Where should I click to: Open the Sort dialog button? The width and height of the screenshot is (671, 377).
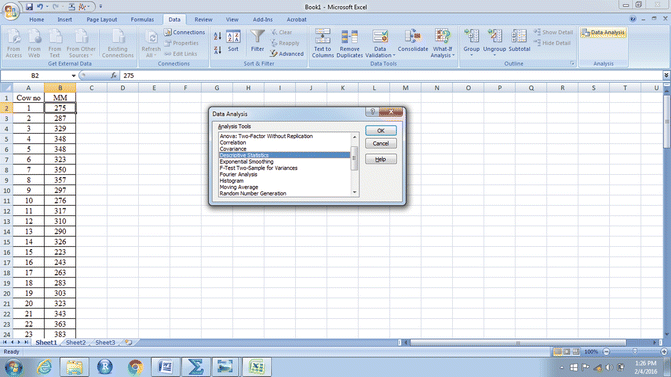tap(233, 42)
